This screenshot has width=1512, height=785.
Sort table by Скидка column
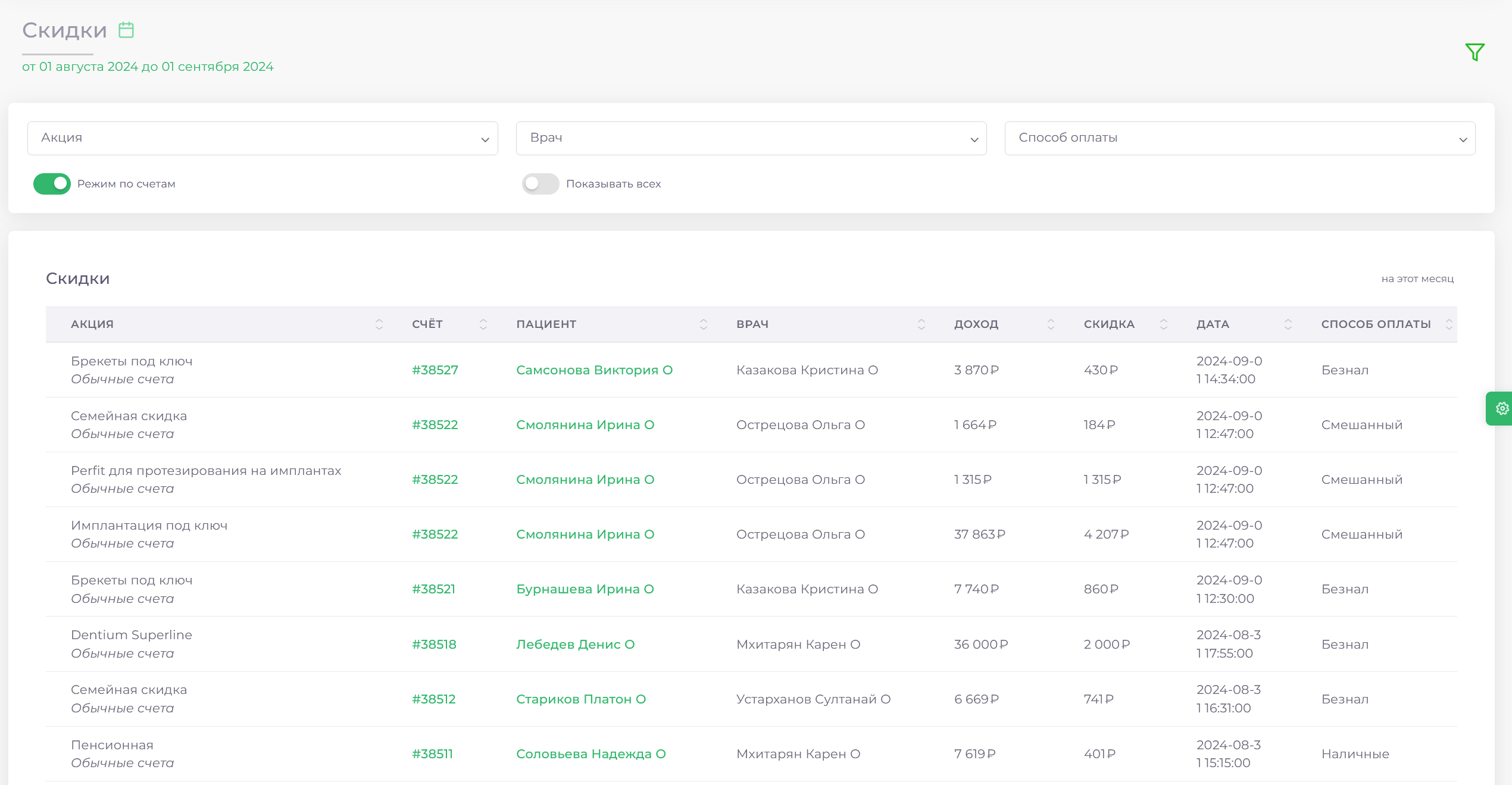click(x=1163, y=324)
